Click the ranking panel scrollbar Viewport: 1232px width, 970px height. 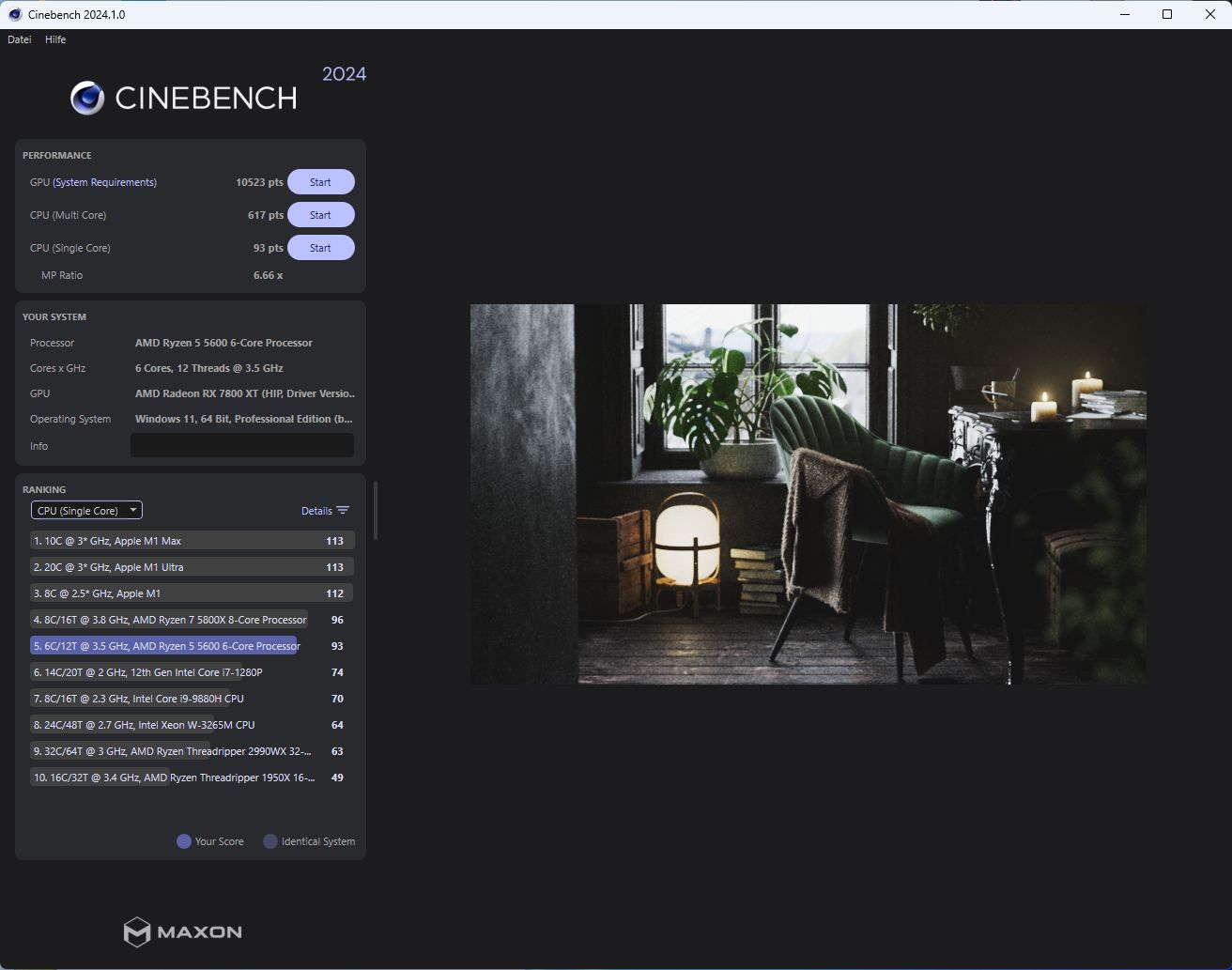(x=376, y=510)
